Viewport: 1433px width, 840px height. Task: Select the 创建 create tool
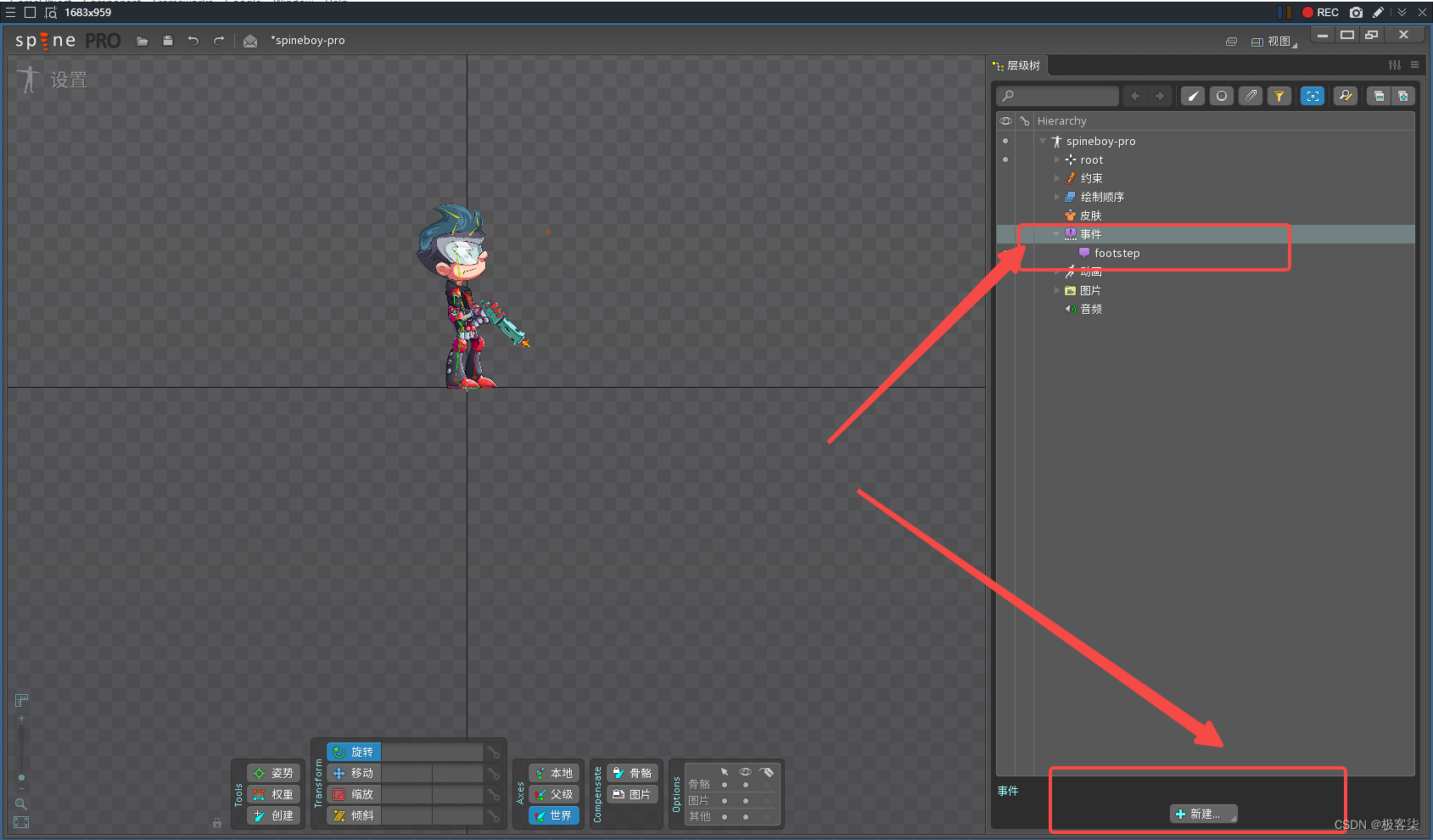(x=273, y=816)
